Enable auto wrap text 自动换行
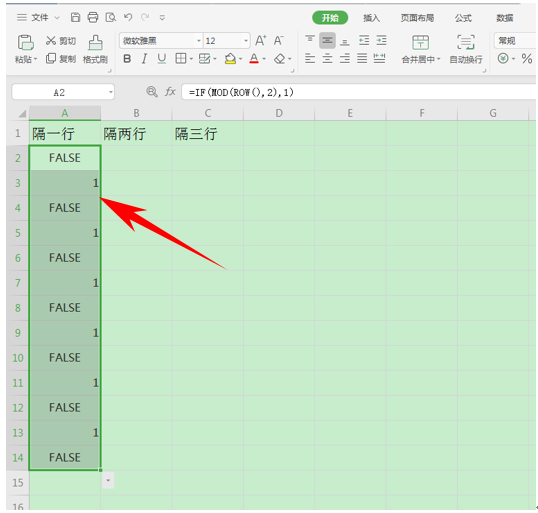 coord(466,49)
